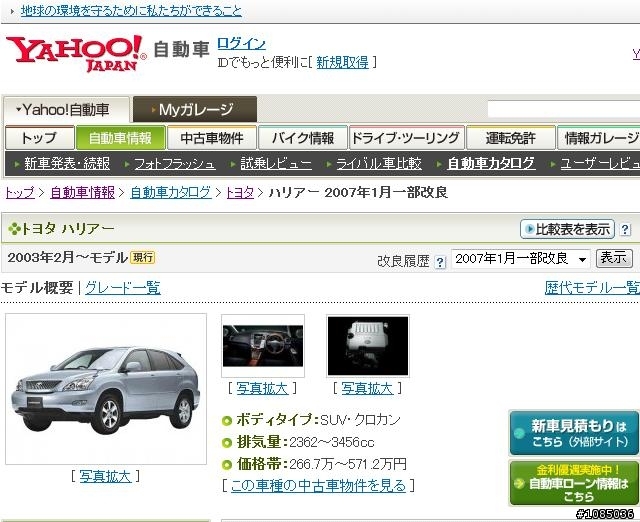Click 自動車カタログ in the breadcrumb
Image resolution: width=640 pixels, height=522 pixels.
coord(171,192)
